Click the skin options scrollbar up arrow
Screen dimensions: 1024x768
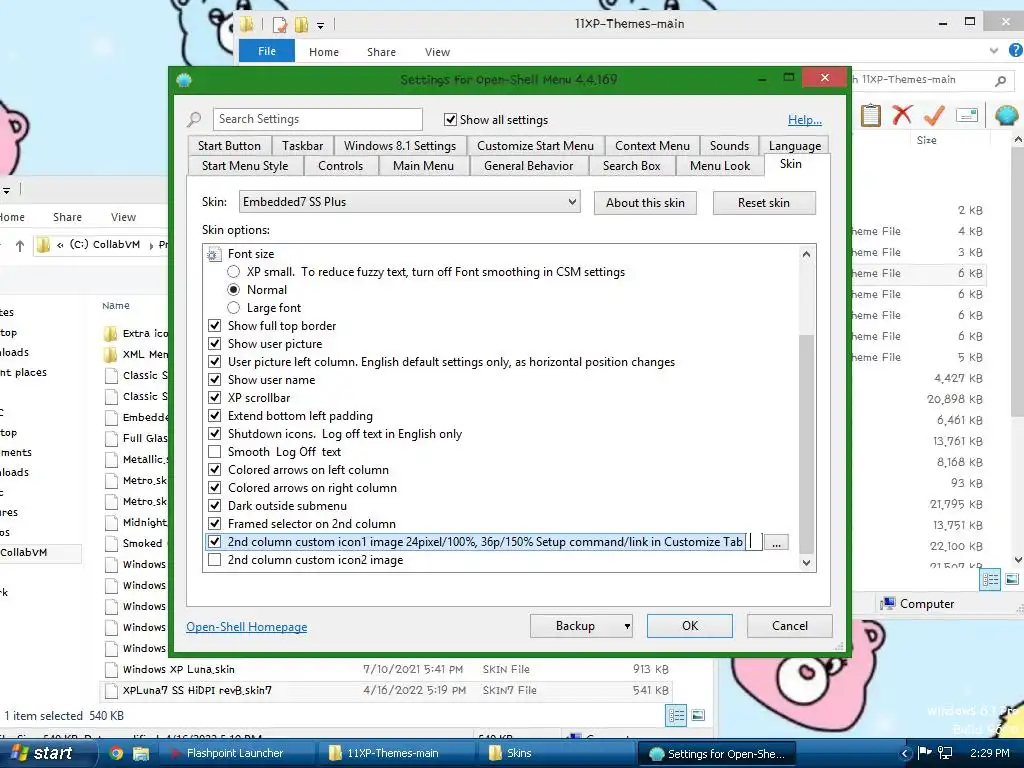pos(807,254)
